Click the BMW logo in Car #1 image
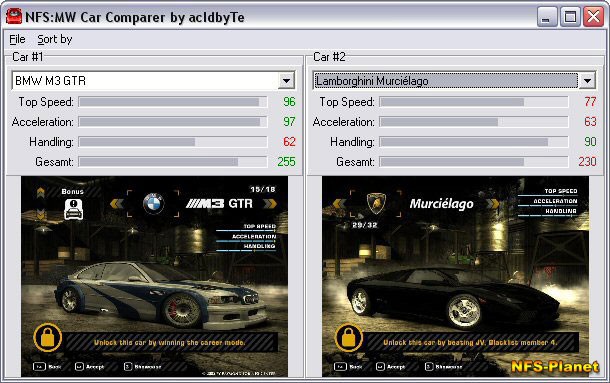This screenshot has height=383, width=610. pos(153,204)
